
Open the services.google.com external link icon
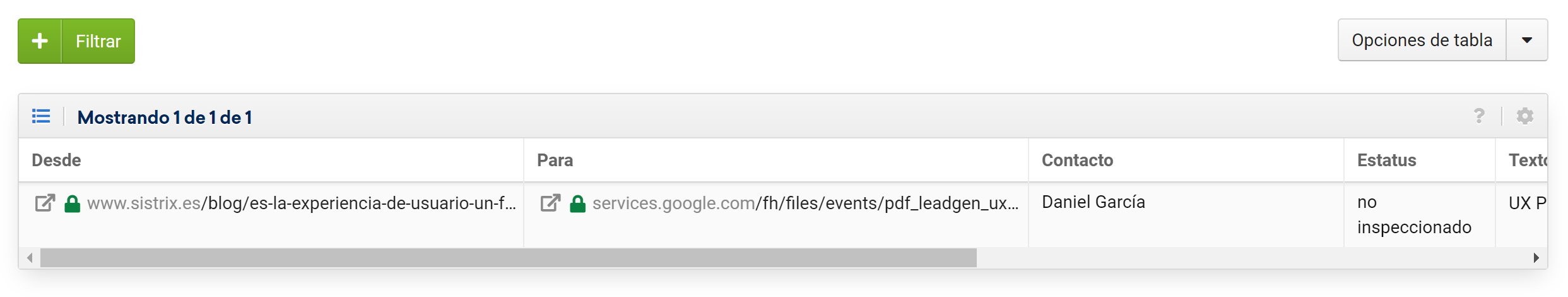tap(550, 203)
